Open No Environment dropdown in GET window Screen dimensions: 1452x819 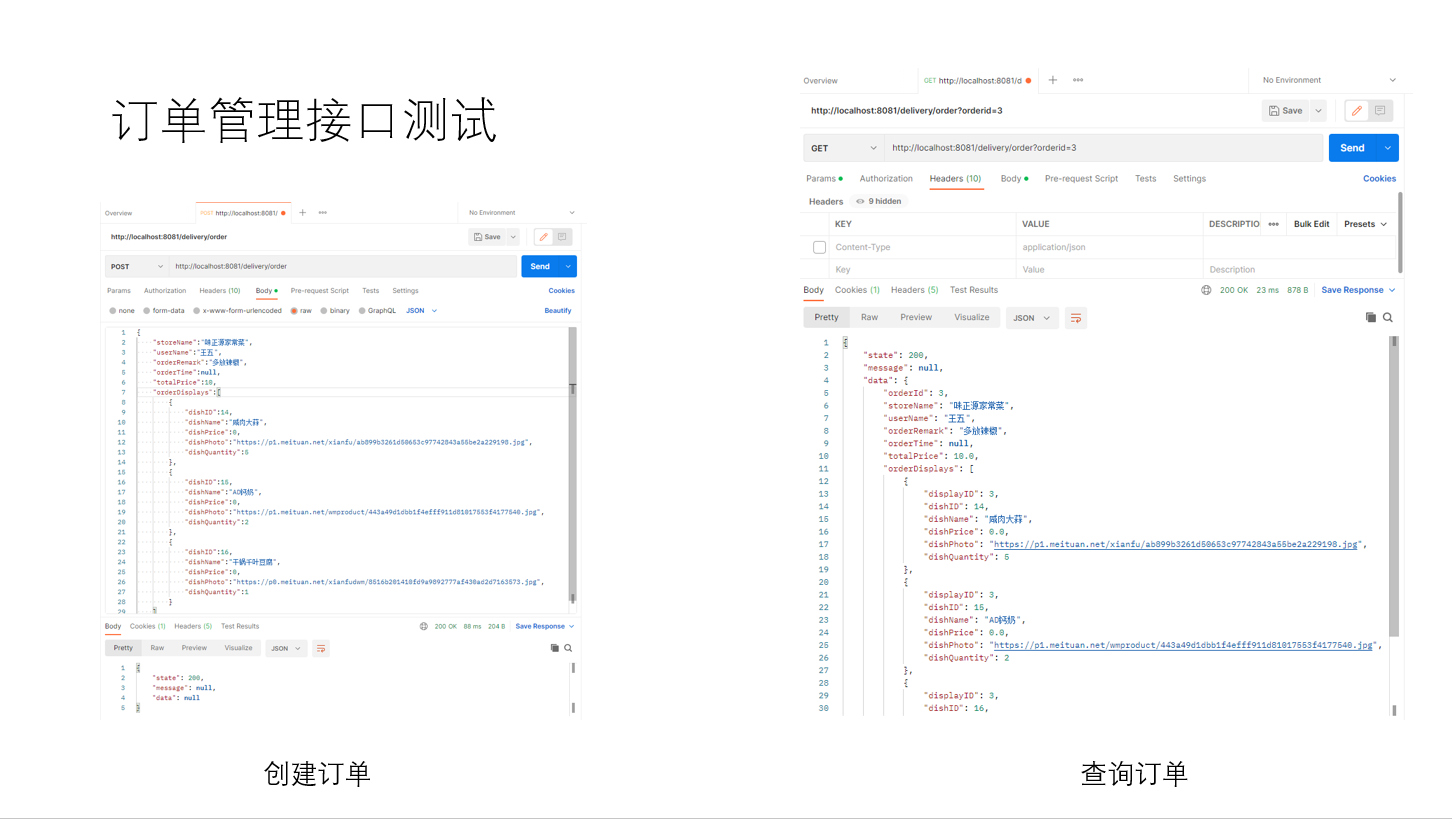click(x=1328, y=80)
